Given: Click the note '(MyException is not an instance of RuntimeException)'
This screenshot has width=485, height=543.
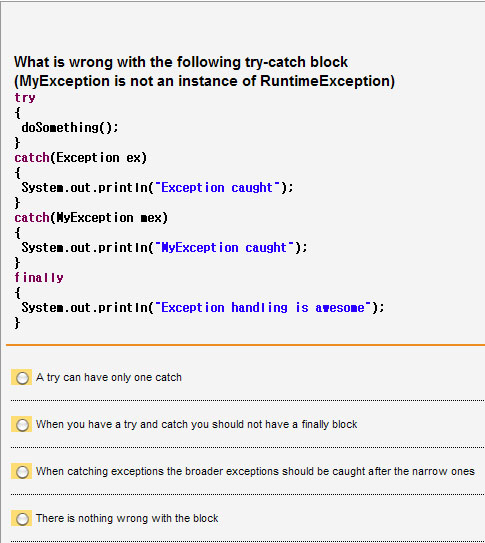Looking at the screenshot, I should (x=204, y=81).
